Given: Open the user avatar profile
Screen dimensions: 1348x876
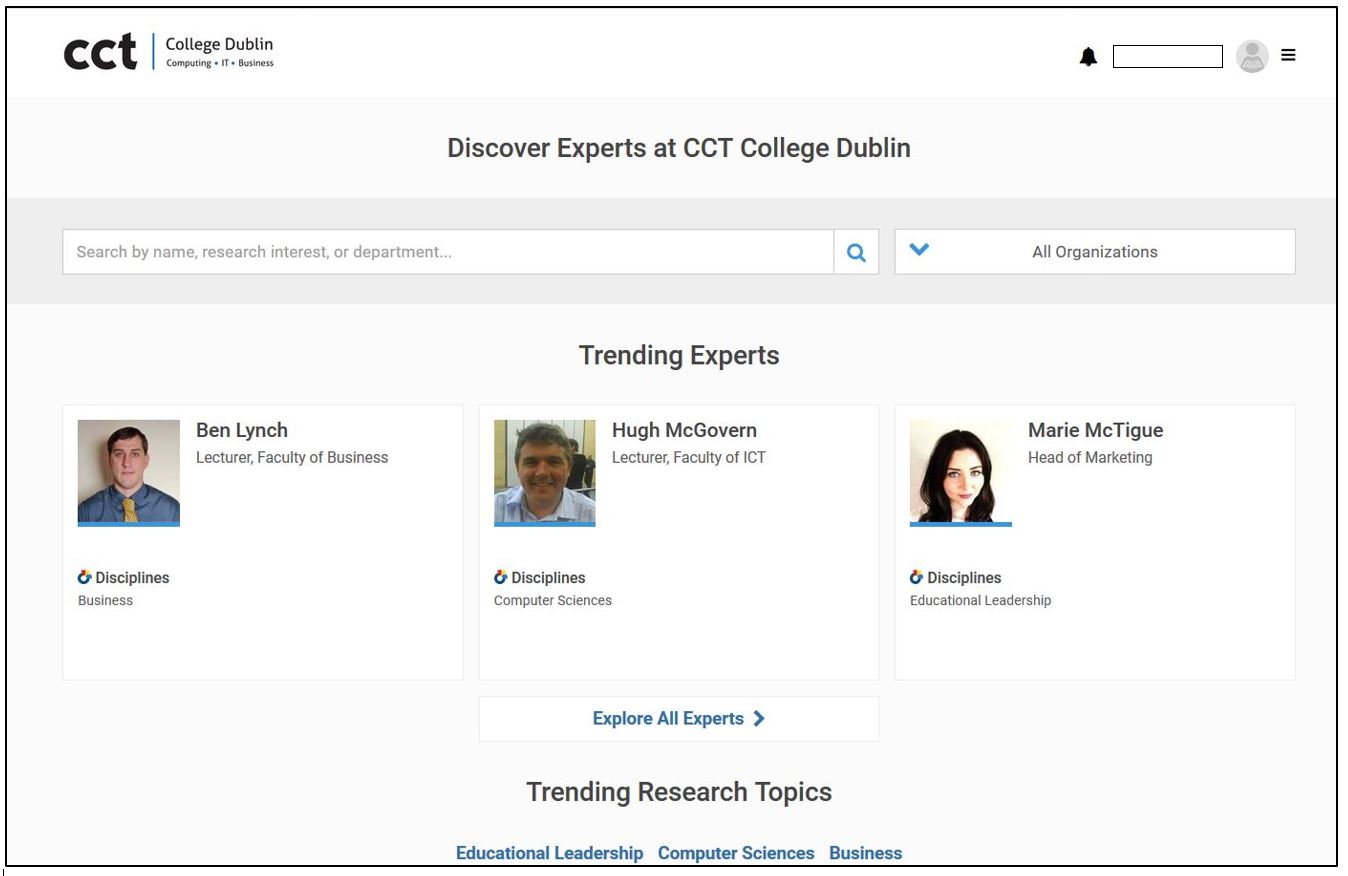Looking at the screenshot, I should click(x=1252, y=56).
